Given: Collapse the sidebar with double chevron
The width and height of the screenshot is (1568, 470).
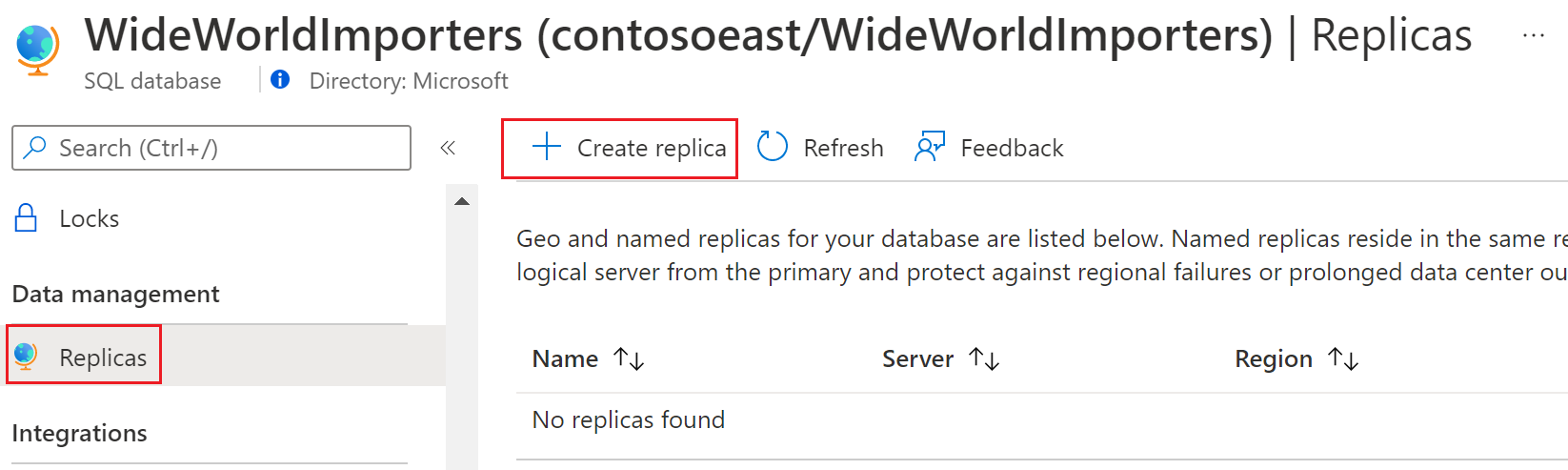Looking at the screenshot, I should coord(448,148).
